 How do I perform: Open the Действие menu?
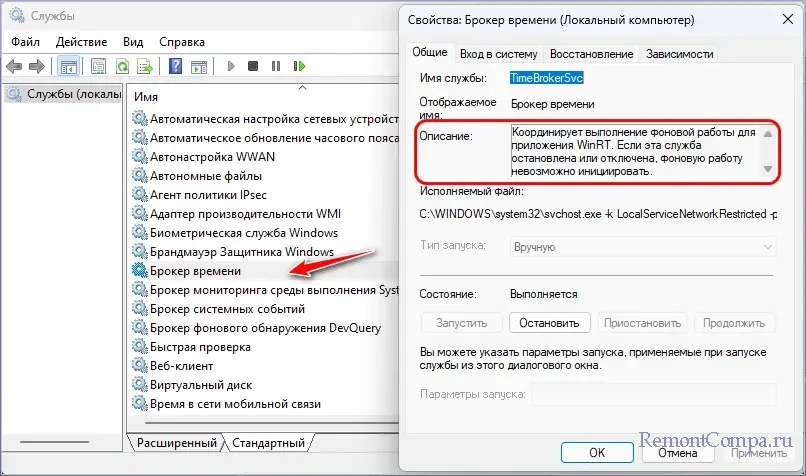coord(84,41)
